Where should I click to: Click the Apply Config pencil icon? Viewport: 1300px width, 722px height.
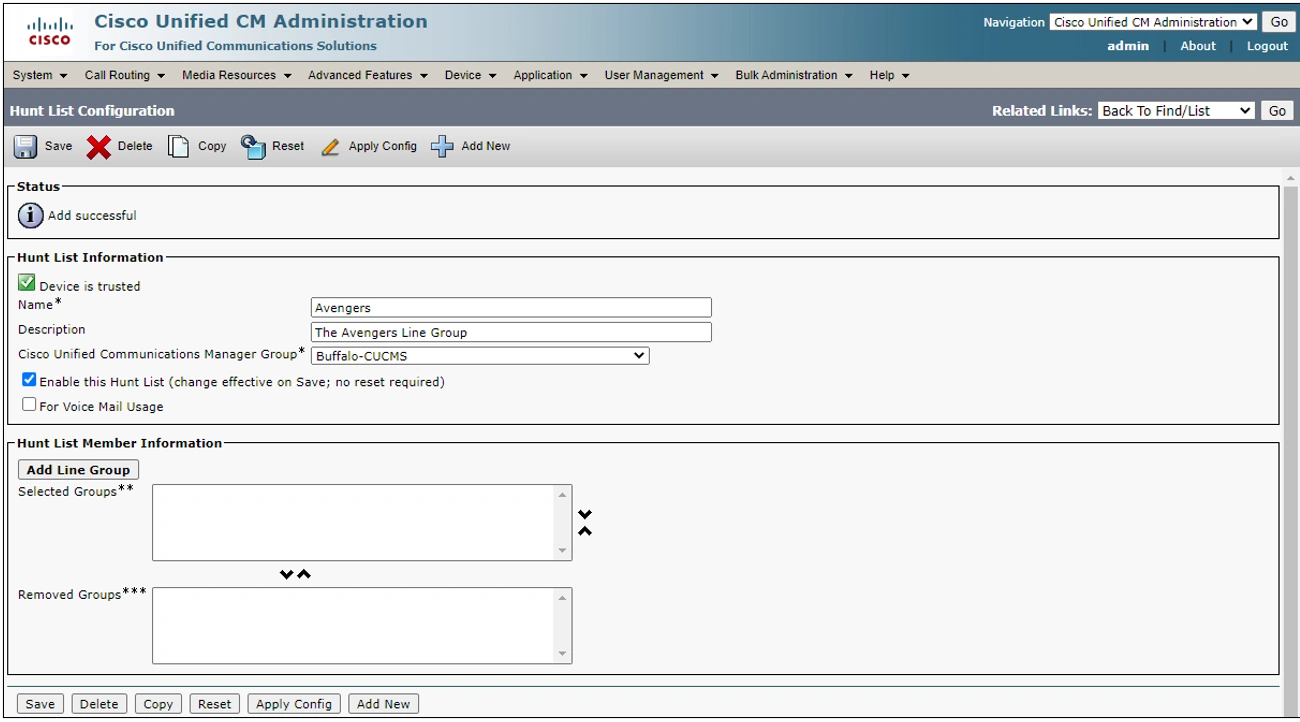point(331,147)
